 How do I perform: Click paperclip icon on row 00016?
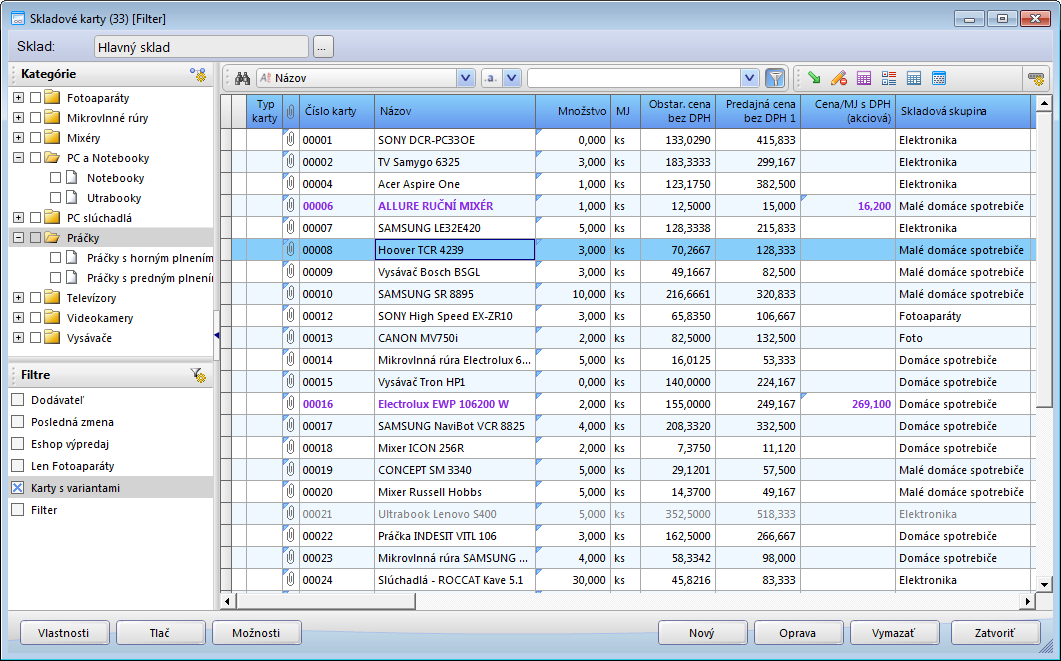click(291, 404)
